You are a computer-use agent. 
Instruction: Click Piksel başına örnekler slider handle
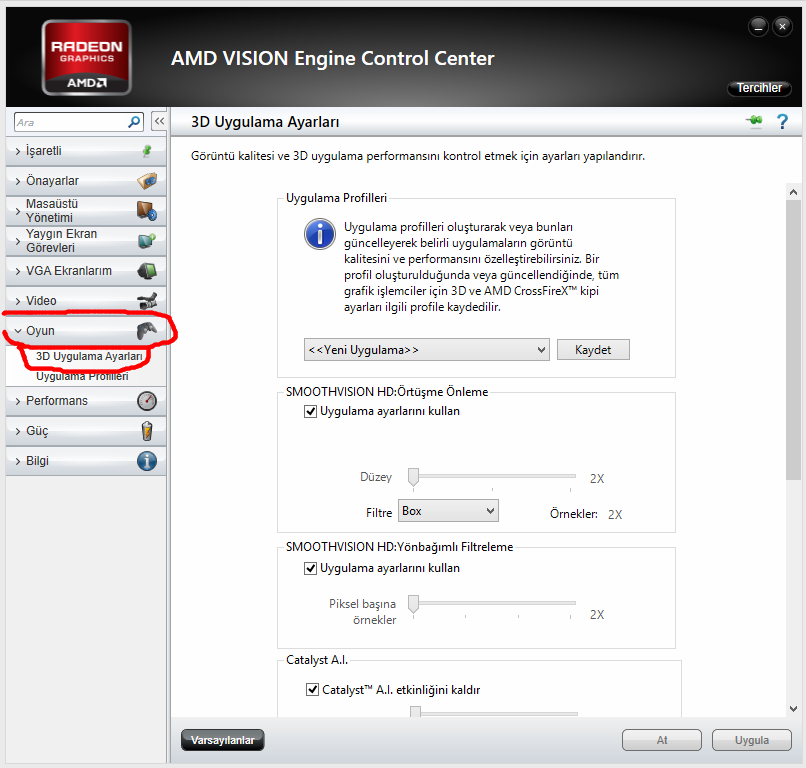(413, 604)
